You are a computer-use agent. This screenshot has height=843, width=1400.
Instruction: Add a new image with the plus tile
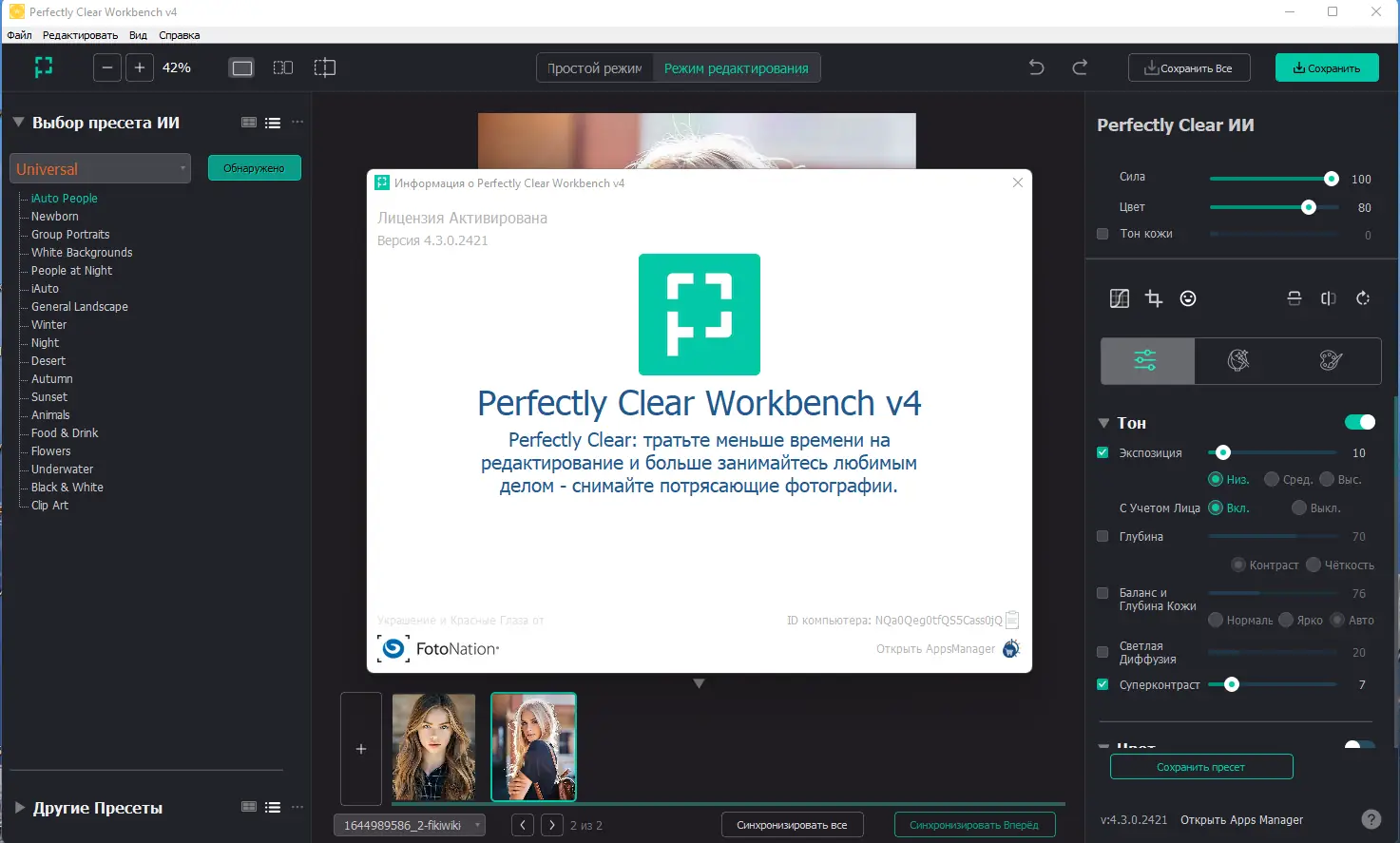point(361,749)
